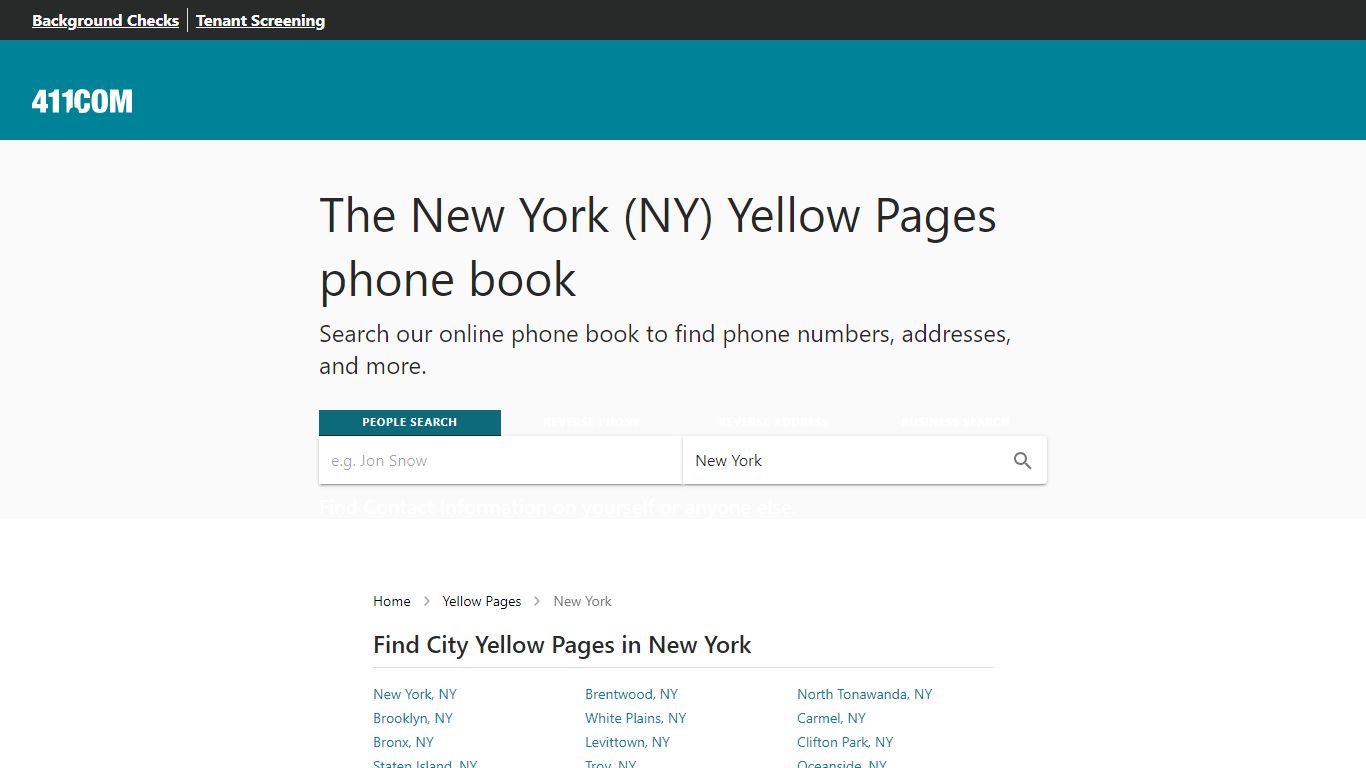Click the 'Find City Yellow Pages in New York' heading
The image size is (1366, 768).
coord(562,645)
